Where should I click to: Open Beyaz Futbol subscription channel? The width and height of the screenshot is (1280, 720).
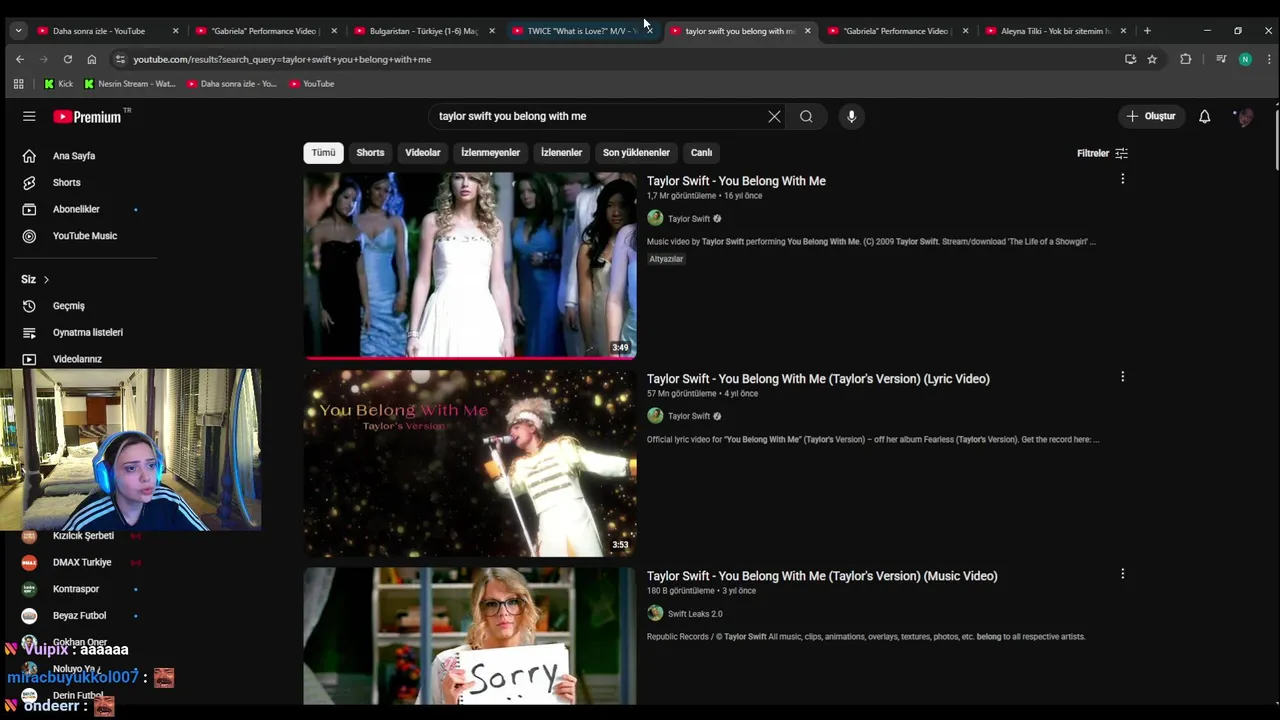tap(79, 616)
